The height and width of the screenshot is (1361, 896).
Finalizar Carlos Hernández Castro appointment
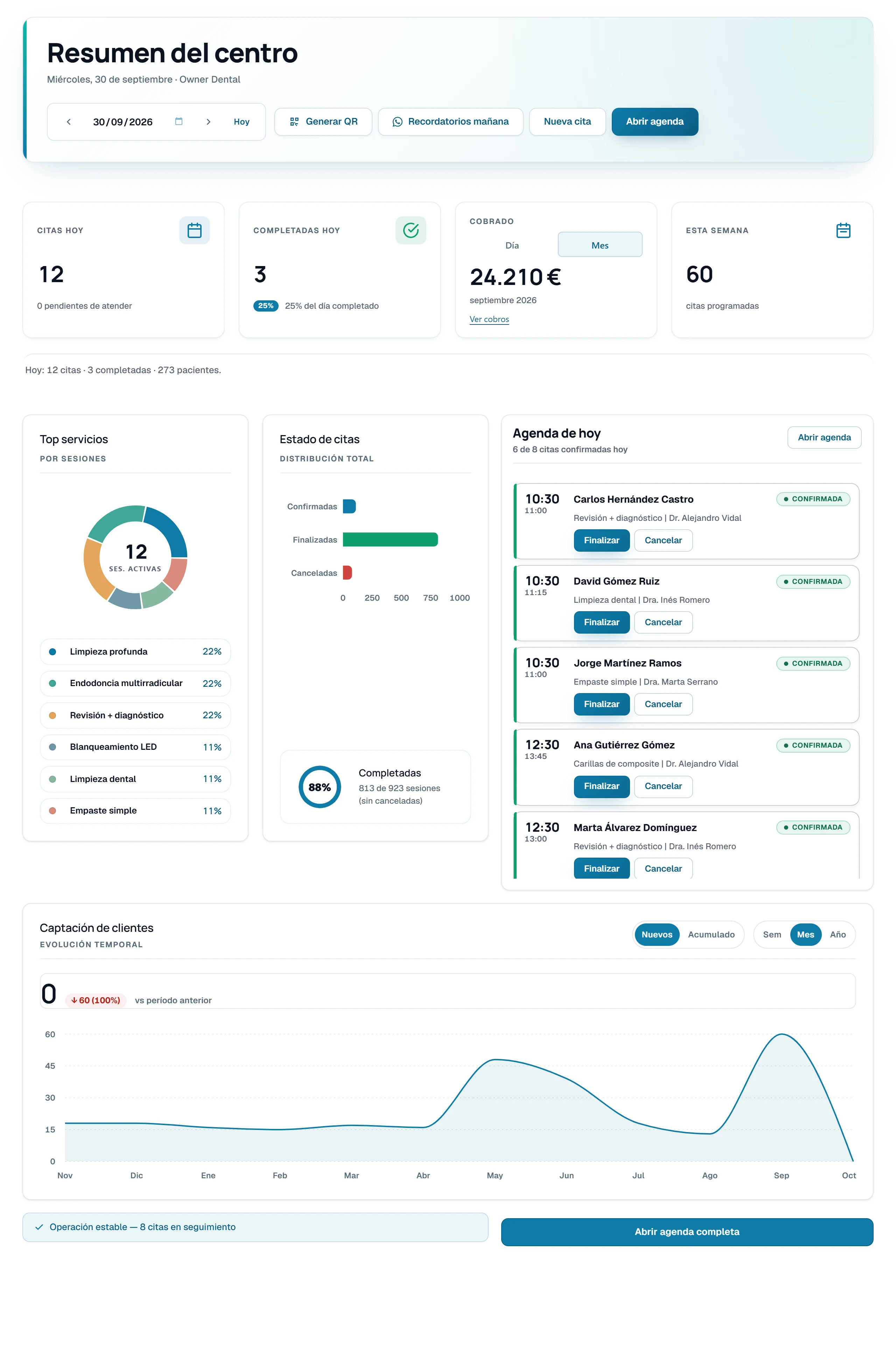602,540
